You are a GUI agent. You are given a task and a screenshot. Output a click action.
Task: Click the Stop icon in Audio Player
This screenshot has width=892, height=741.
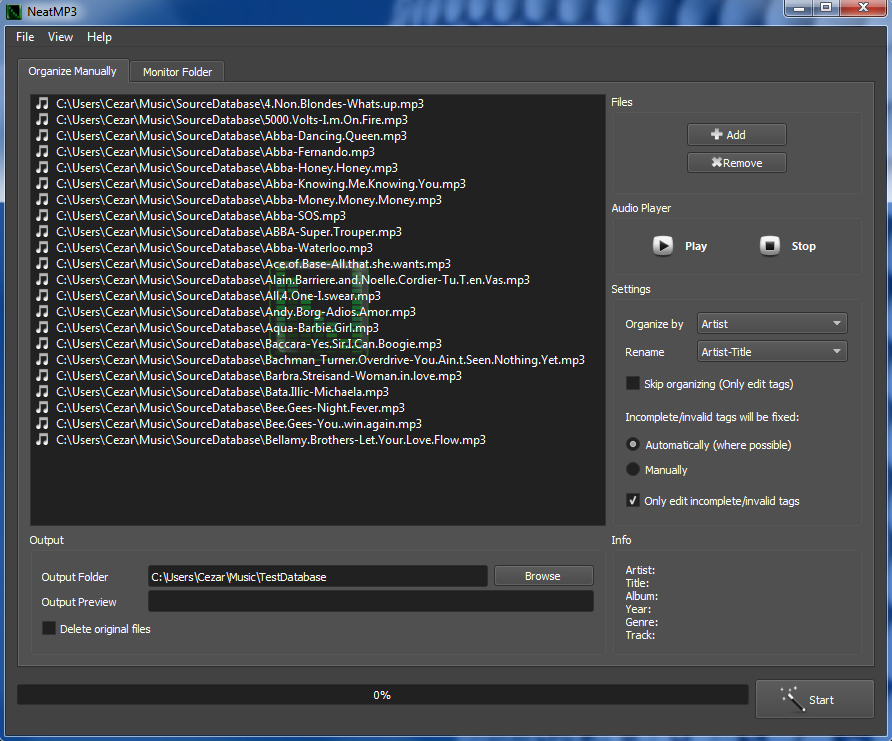click(x=769, y=246)
